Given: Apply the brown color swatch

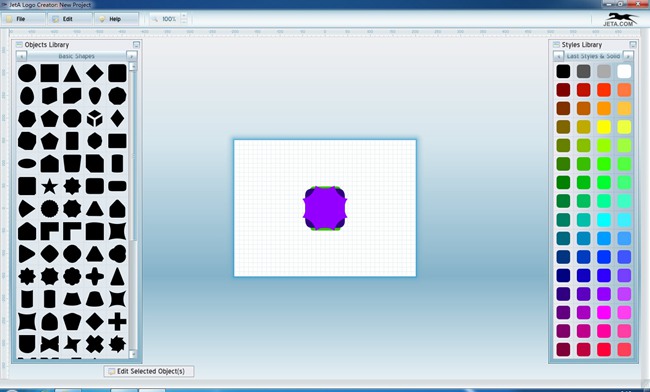Looking at the screenshot, I should point(563,108).
